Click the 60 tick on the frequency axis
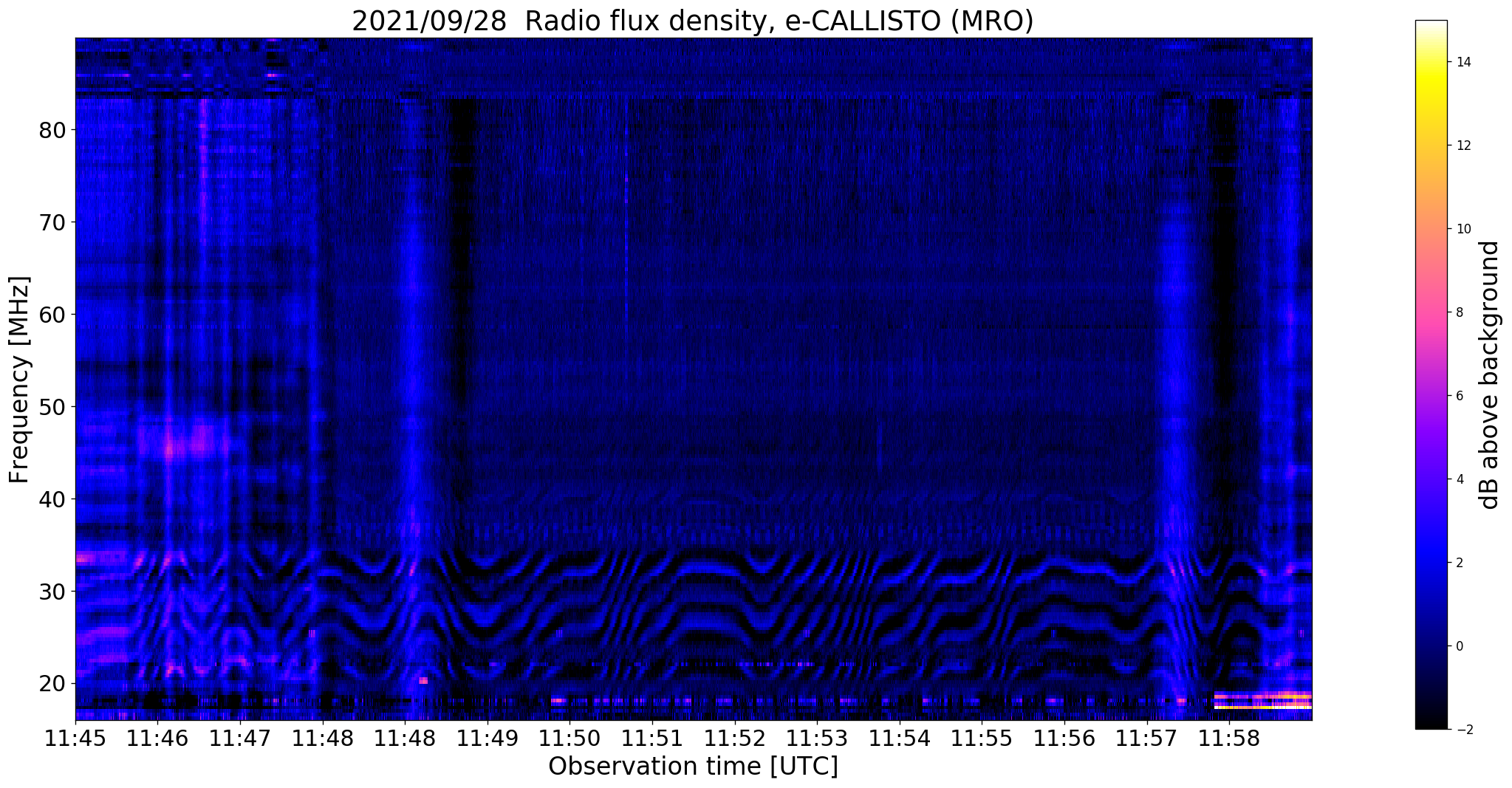 tap(52, 315)
